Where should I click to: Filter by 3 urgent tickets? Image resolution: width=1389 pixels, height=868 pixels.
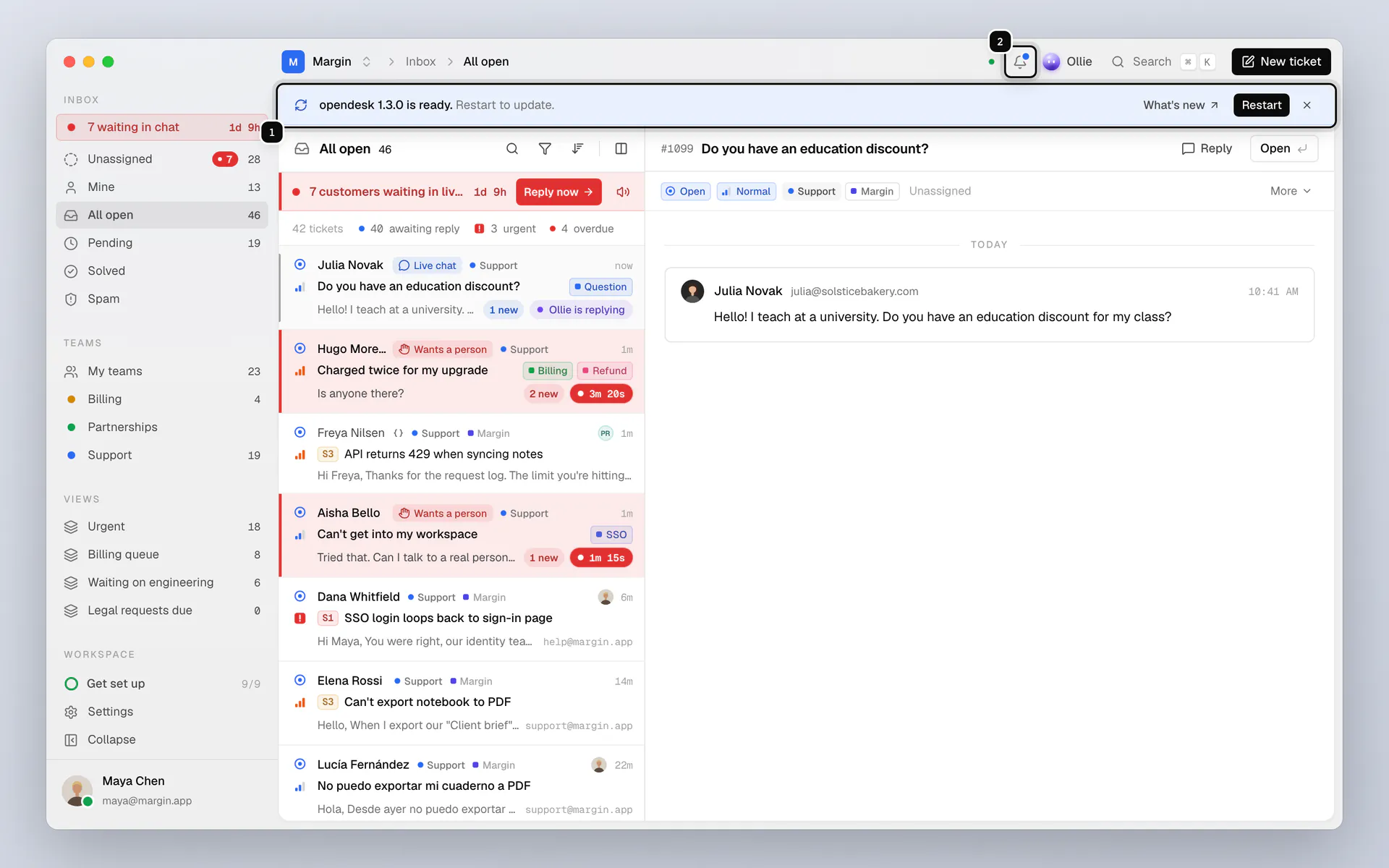[505, 229]
